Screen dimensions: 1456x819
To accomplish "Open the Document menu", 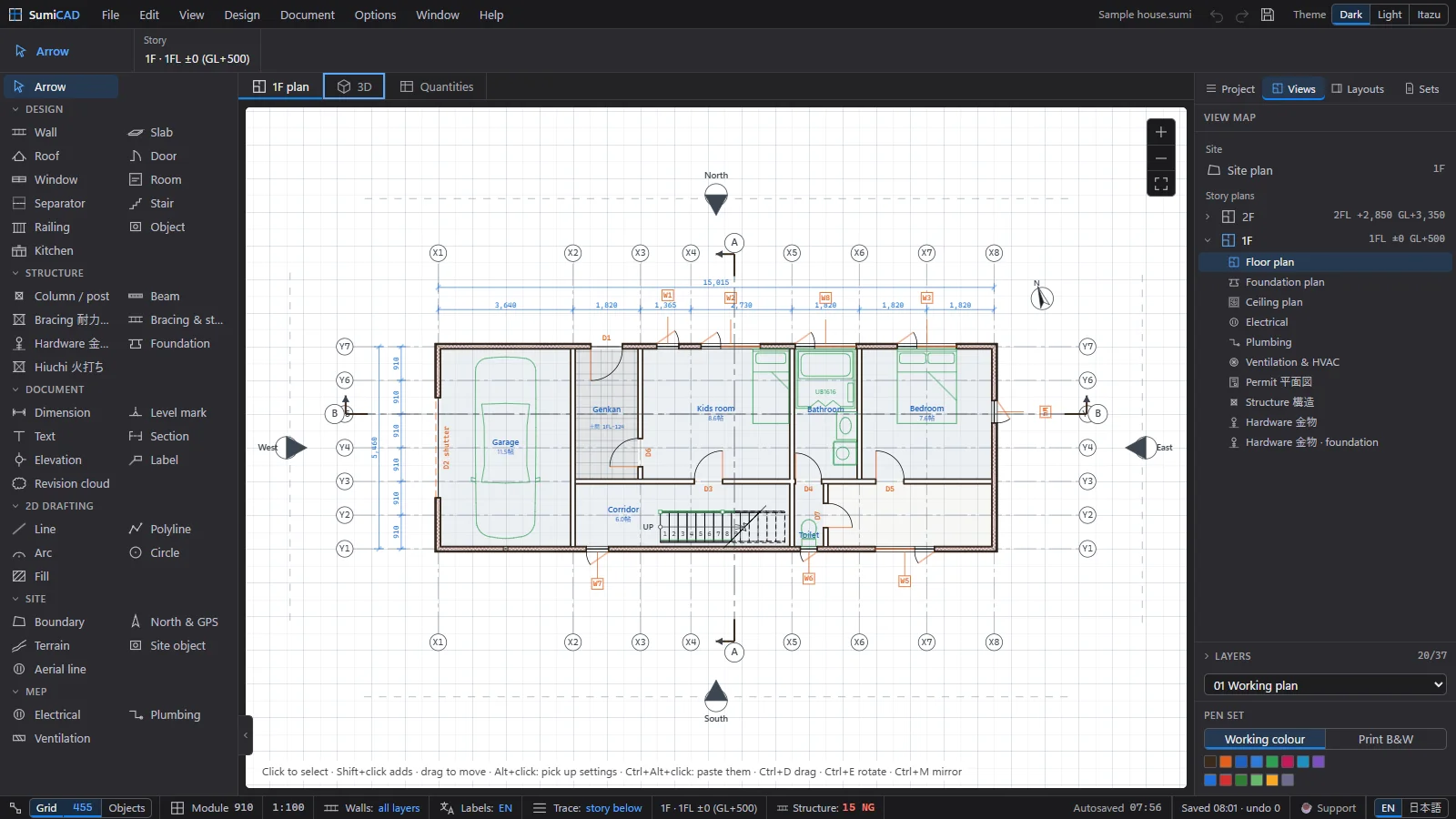I will 308,15.
